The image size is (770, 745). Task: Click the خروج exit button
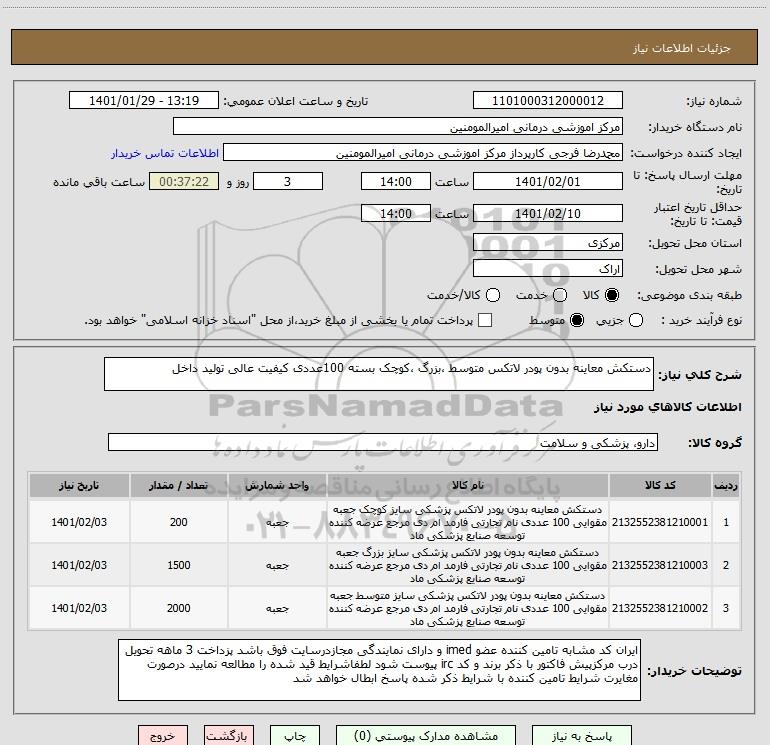163,736
